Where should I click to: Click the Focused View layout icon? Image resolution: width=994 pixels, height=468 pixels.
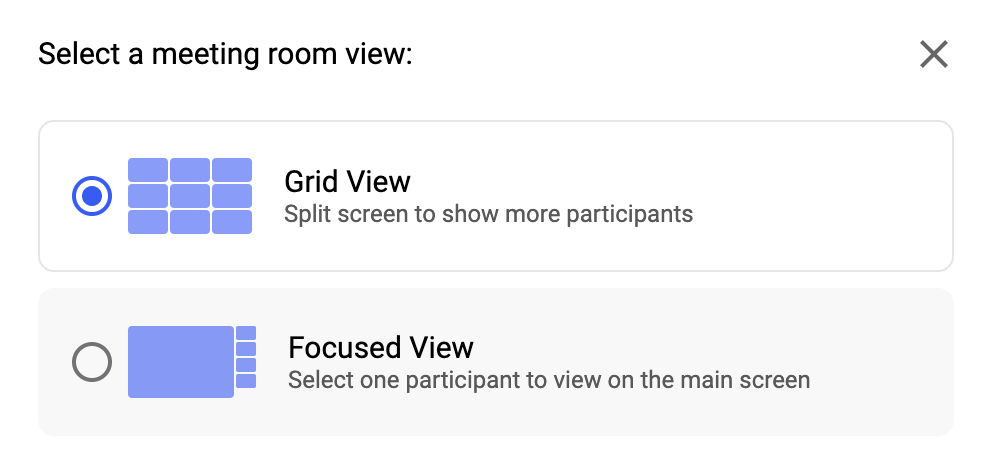[x=192, y=362]
